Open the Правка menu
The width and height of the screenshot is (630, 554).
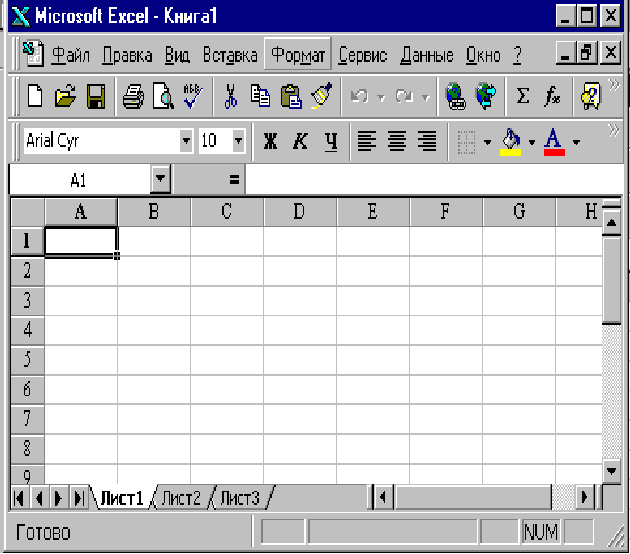coord(127,55)
